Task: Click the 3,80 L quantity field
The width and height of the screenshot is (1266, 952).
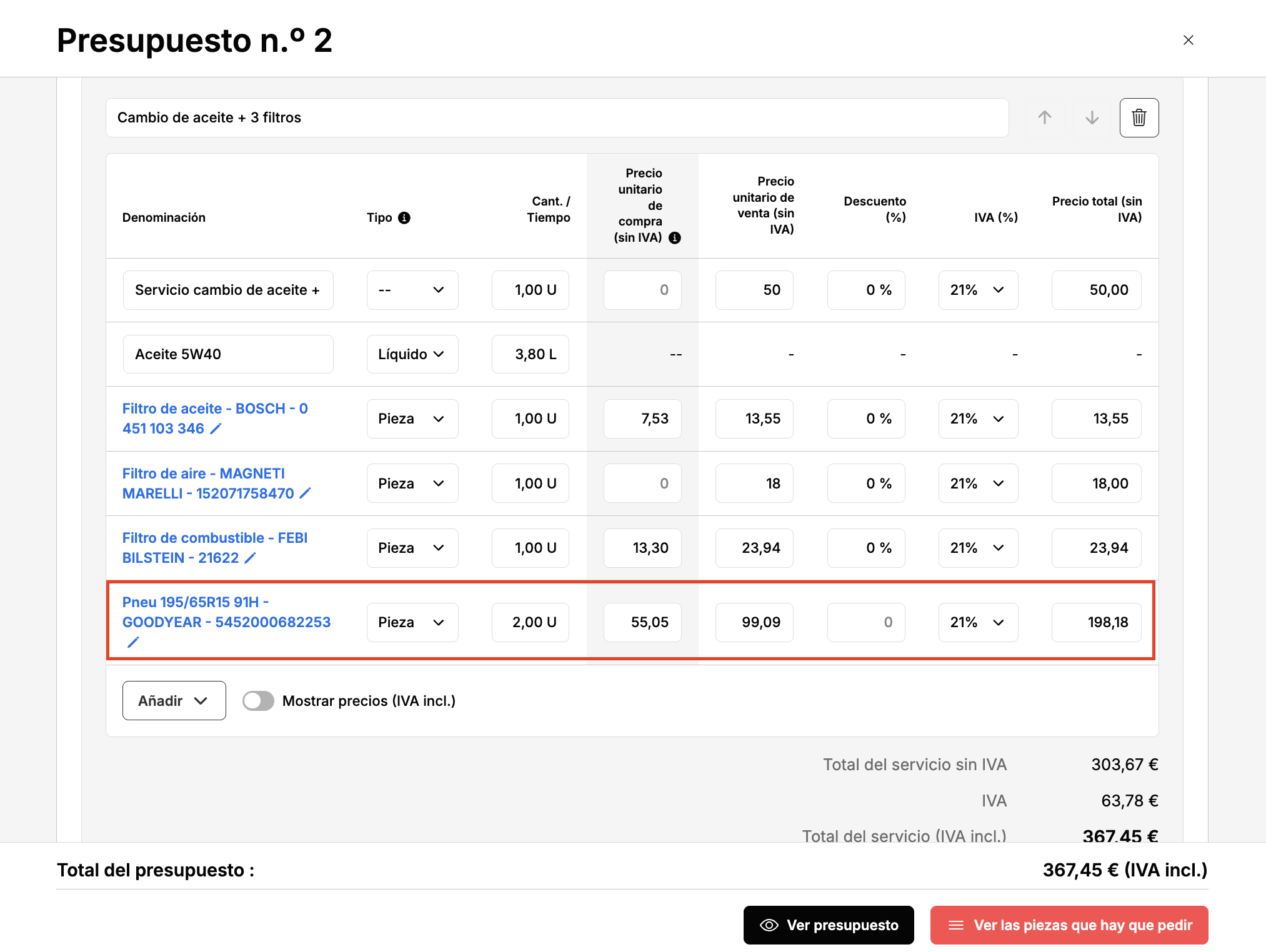Action: (x=531, y=354)
